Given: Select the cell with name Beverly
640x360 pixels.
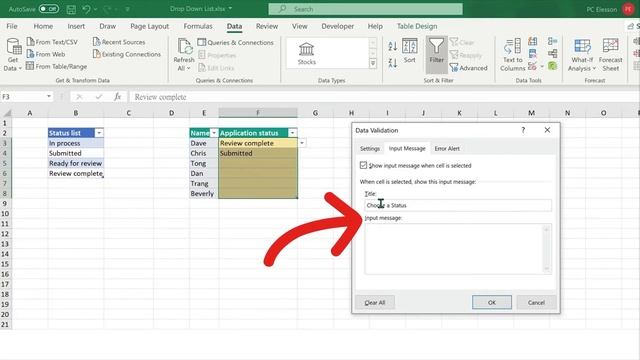Looking at the screenshot, I should click(204, 193).
